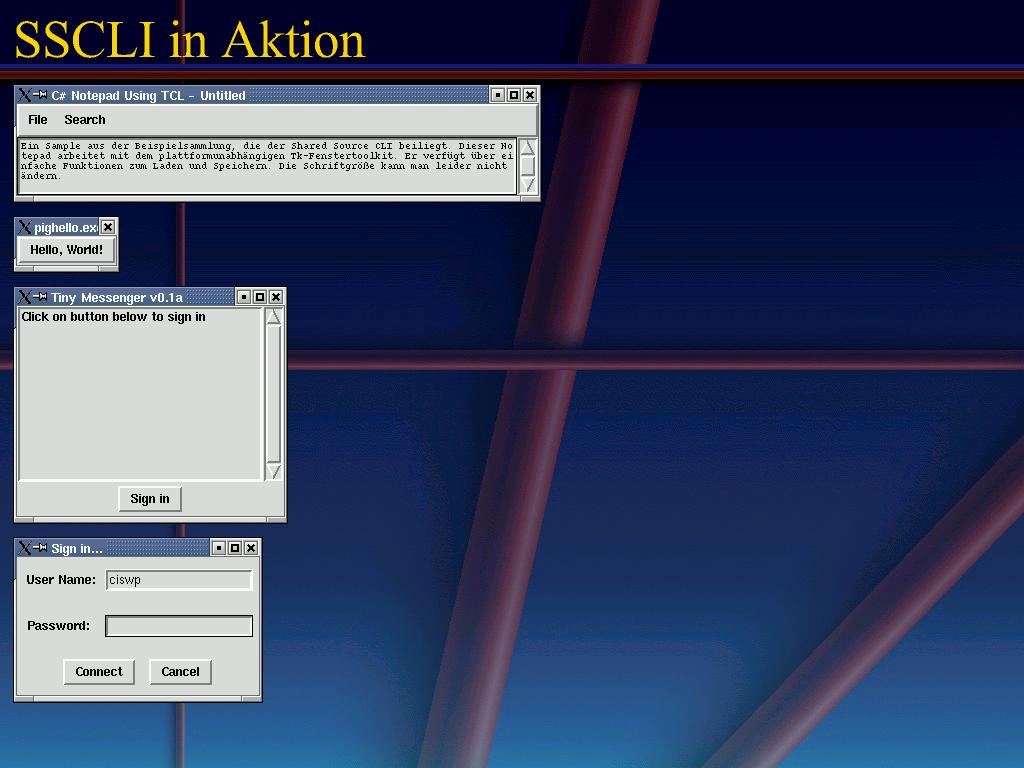Viewport: 1024px width, 768px height.
Task: Maximize the Tiny Messenger window
Action: (x=260, y=297)
